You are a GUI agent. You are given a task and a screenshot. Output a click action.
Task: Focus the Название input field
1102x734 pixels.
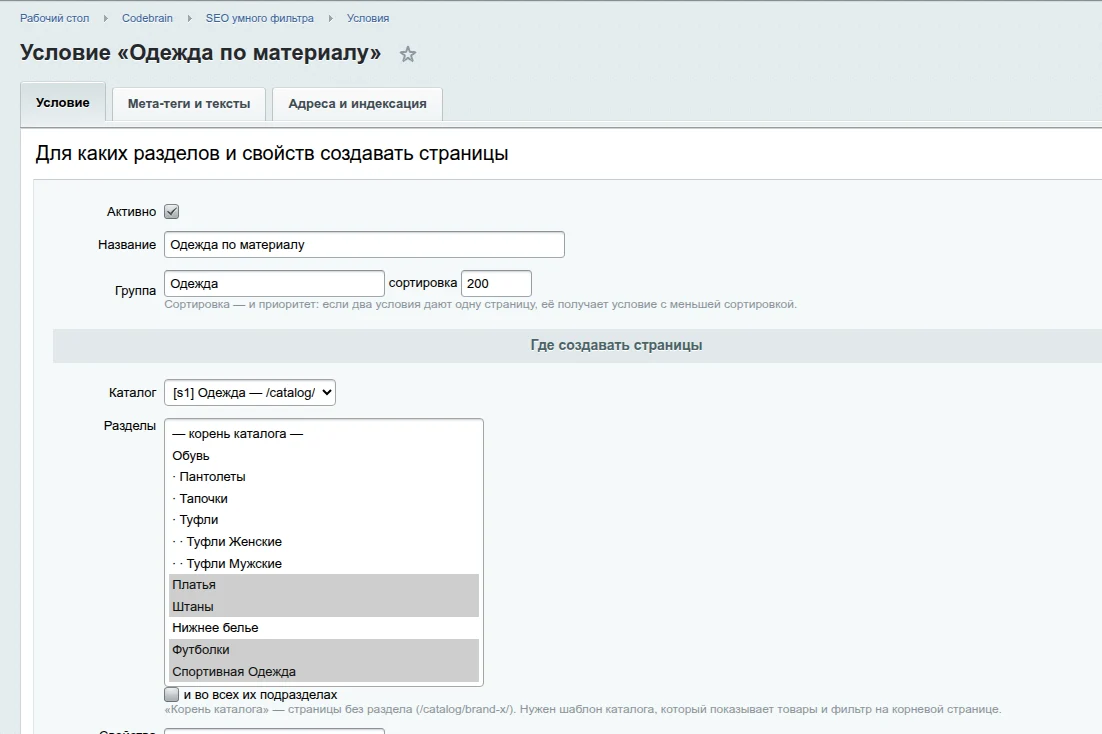pos(364,245)
